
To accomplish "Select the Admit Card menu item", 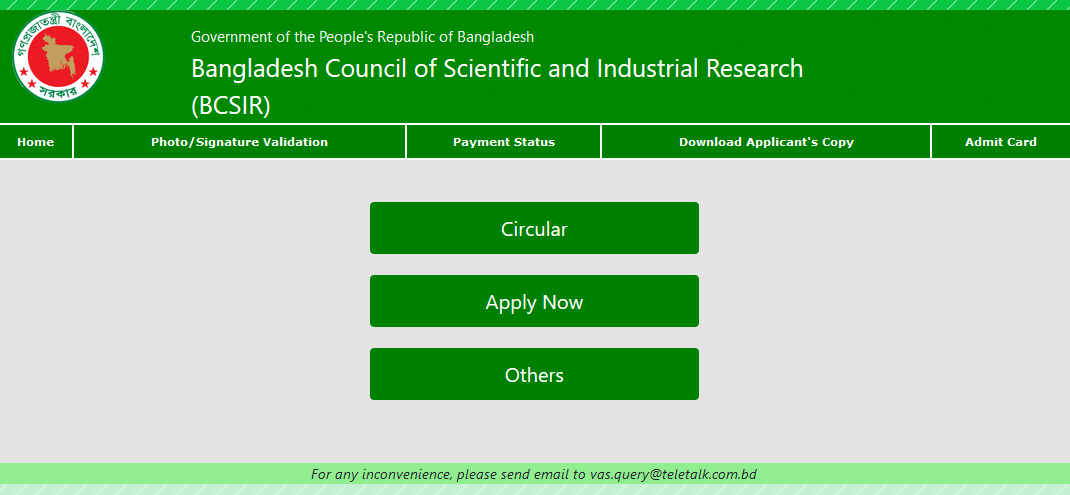I will point(1000,142).
